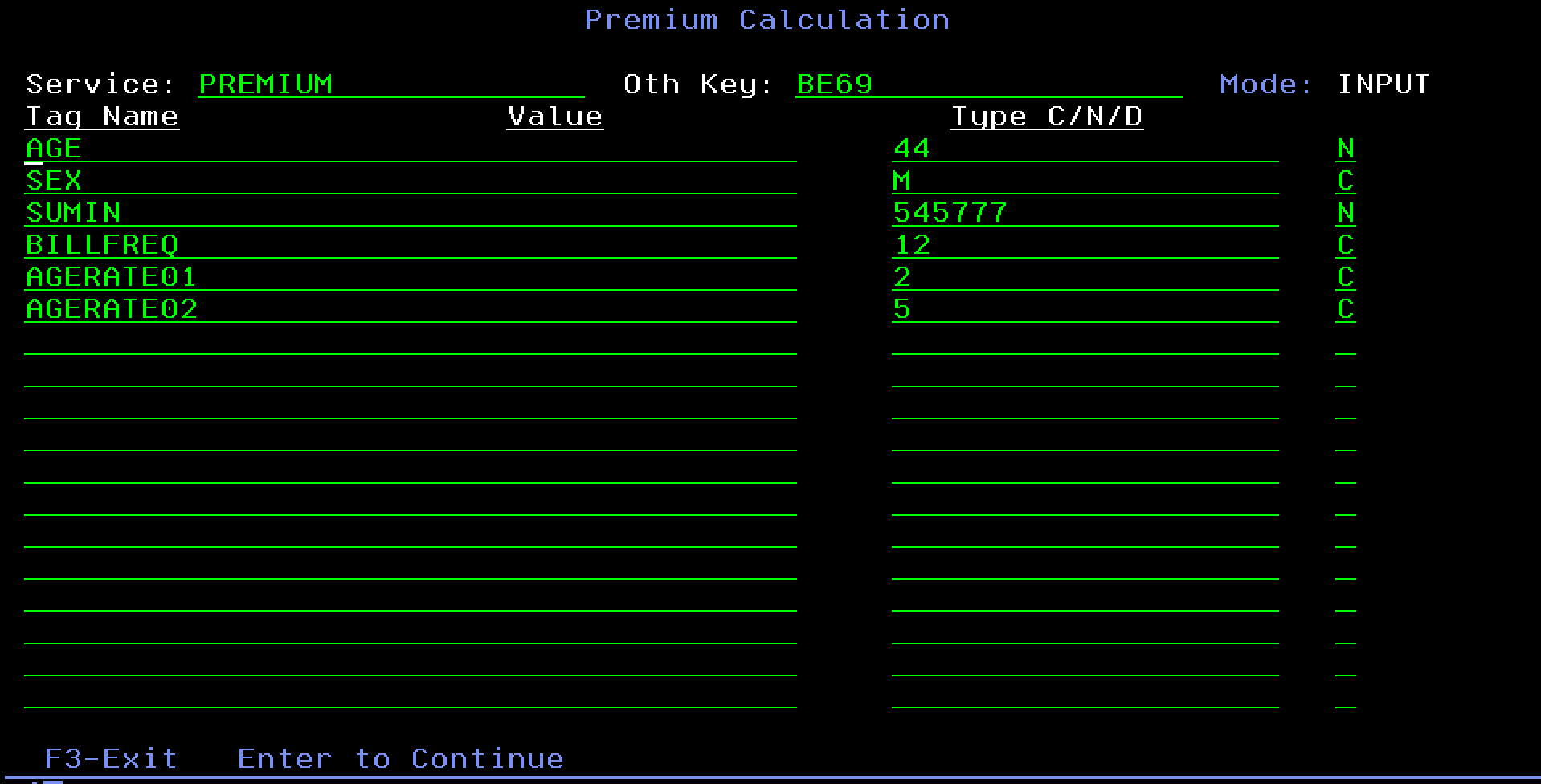Click the type N field on AGE row

tap(1346, 149)
